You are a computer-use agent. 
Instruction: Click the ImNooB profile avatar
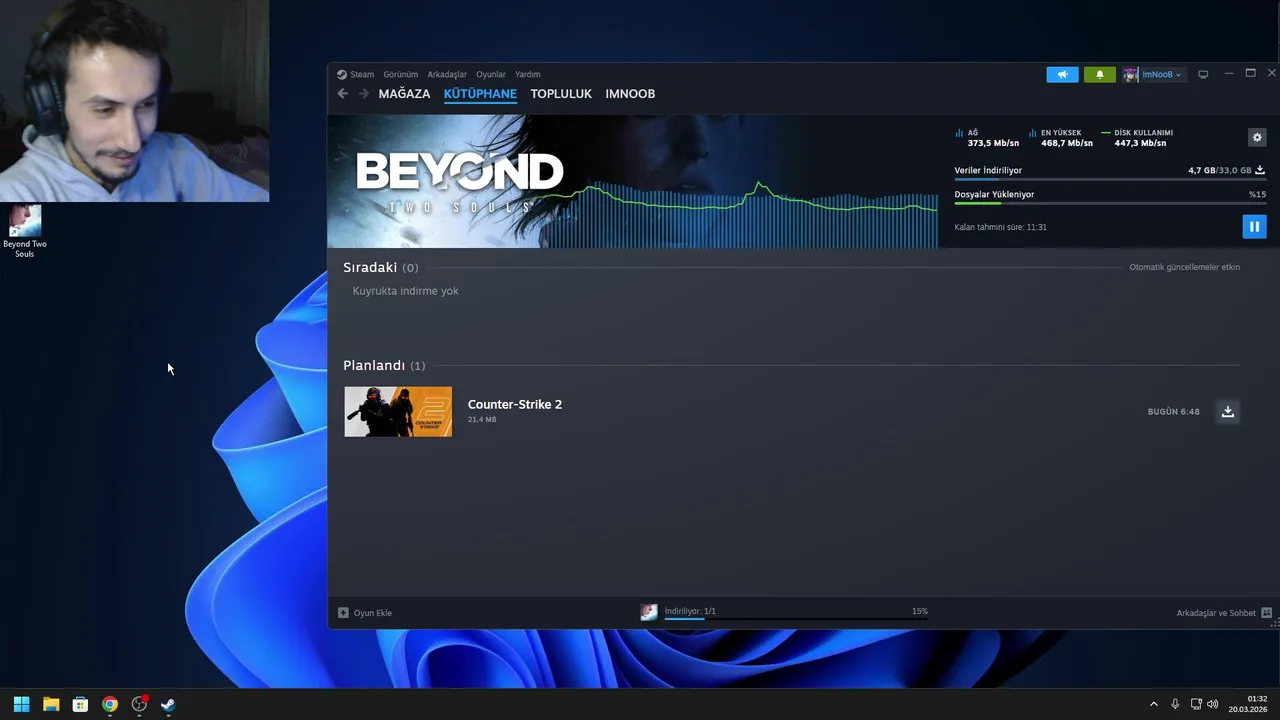(1130, 75)
